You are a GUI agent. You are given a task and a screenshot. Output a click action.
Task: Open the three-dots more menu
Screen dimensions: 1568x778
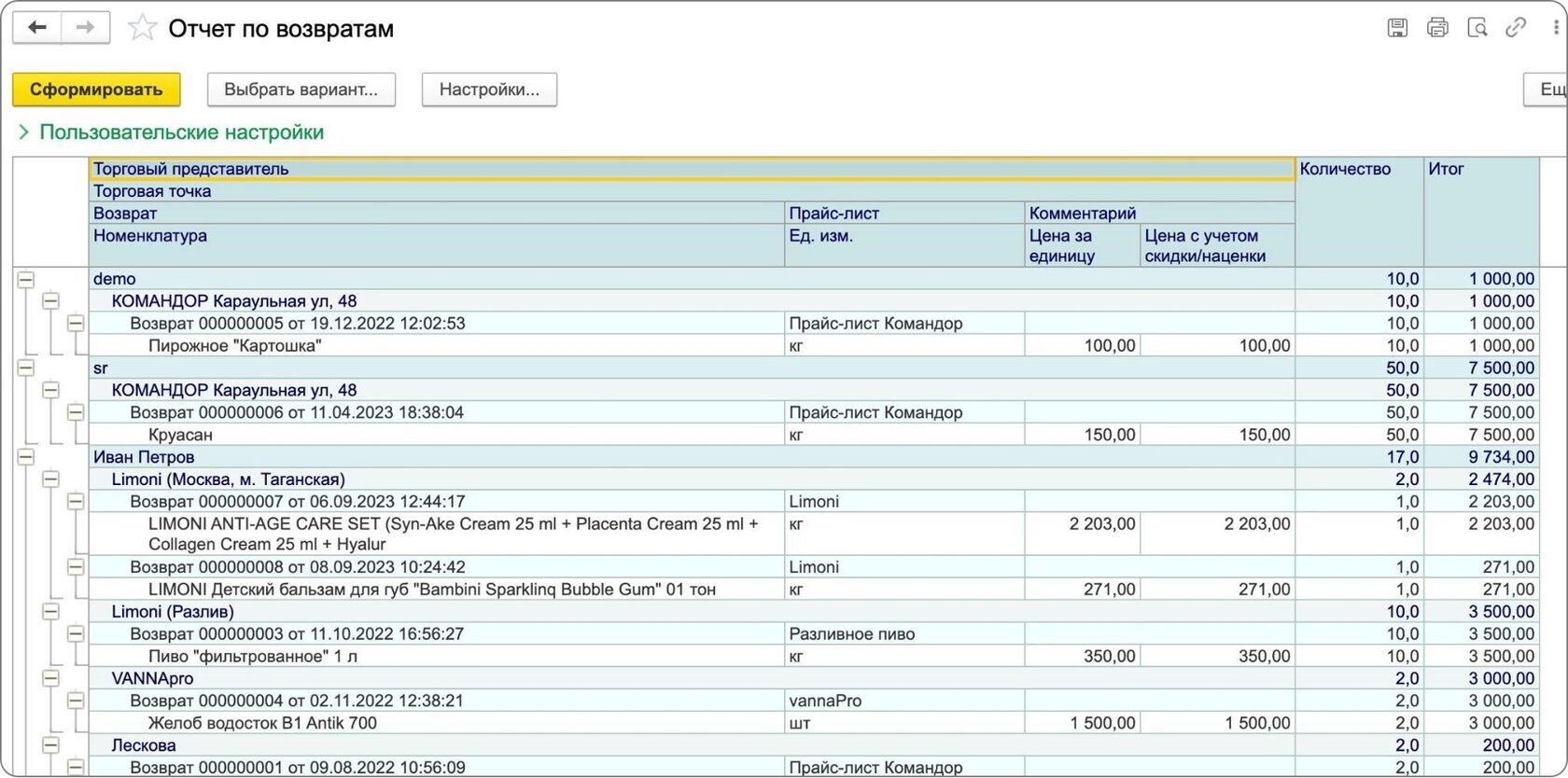point(1556,28)
